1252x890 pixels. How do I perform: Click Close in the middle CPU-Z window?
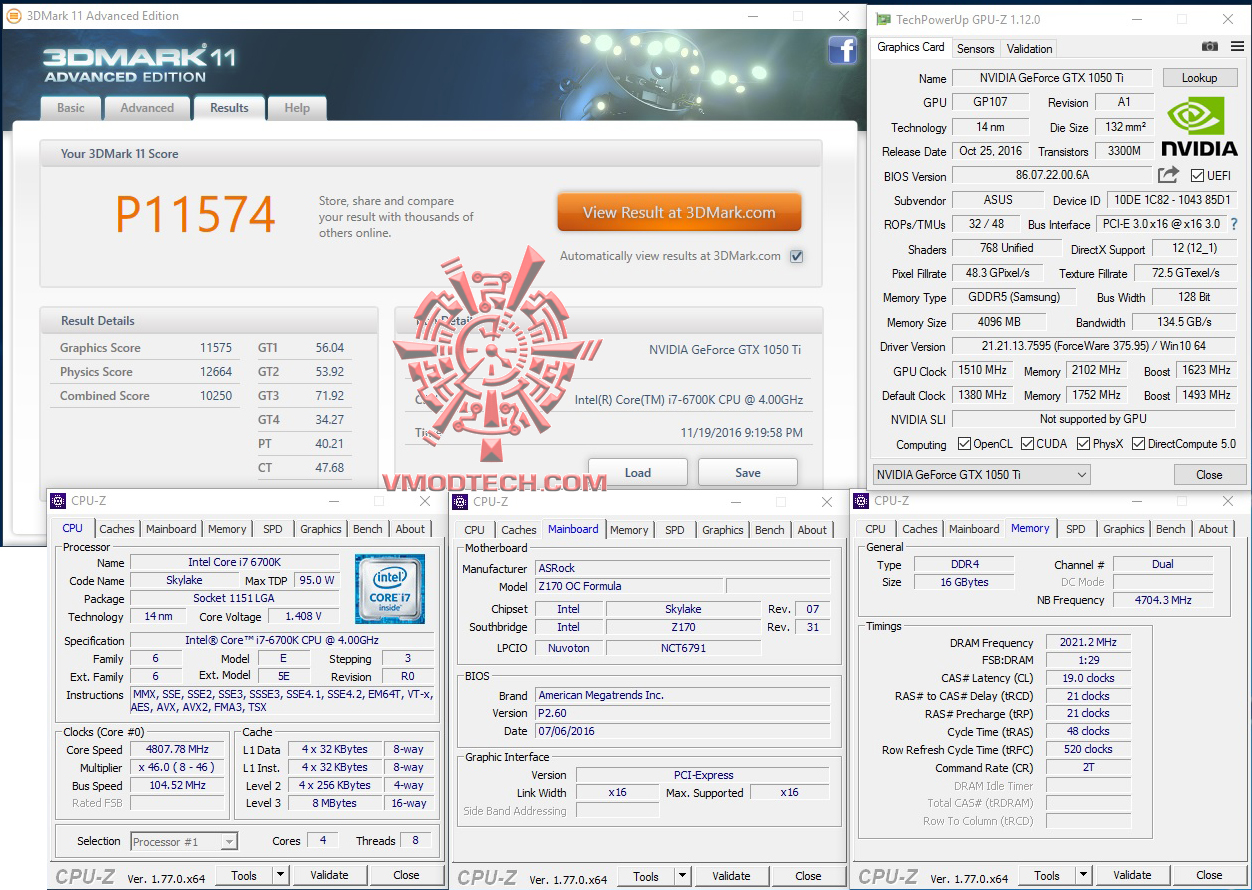808,876
